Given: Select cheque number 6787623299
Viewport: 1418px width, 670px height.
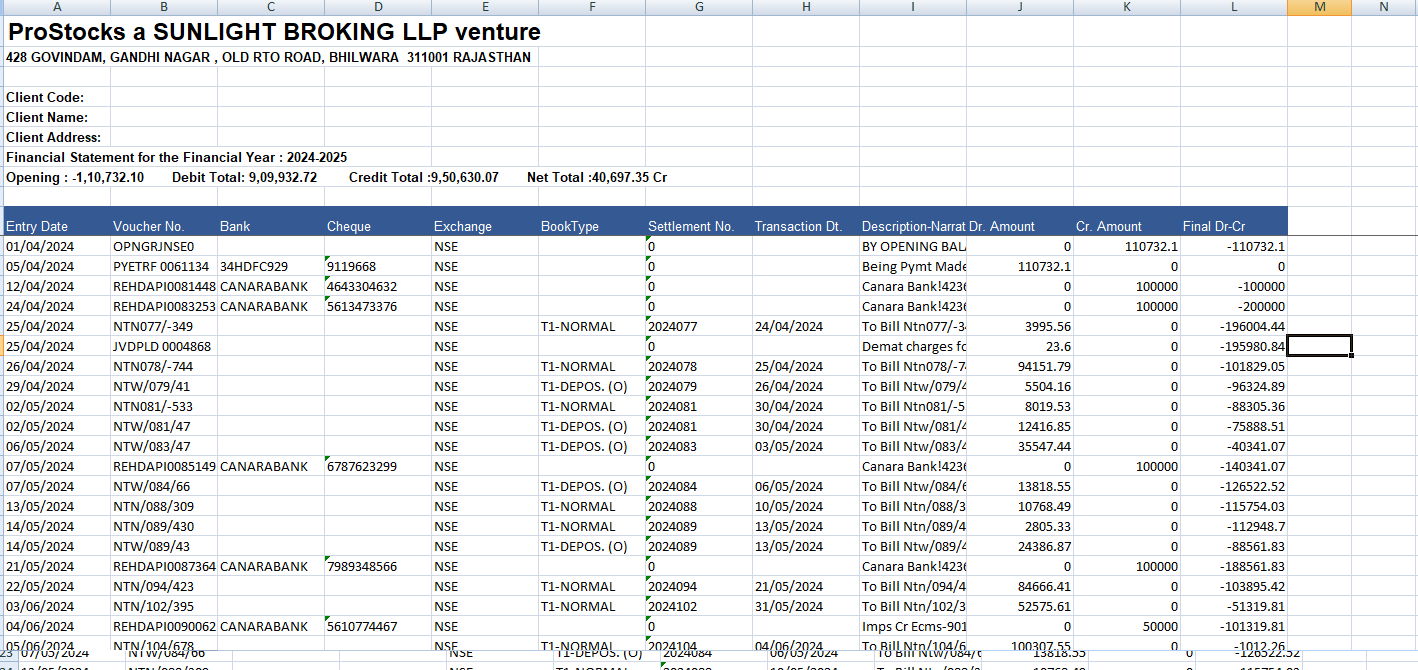Looking at the screenshot, I should (x=378, y=466).
